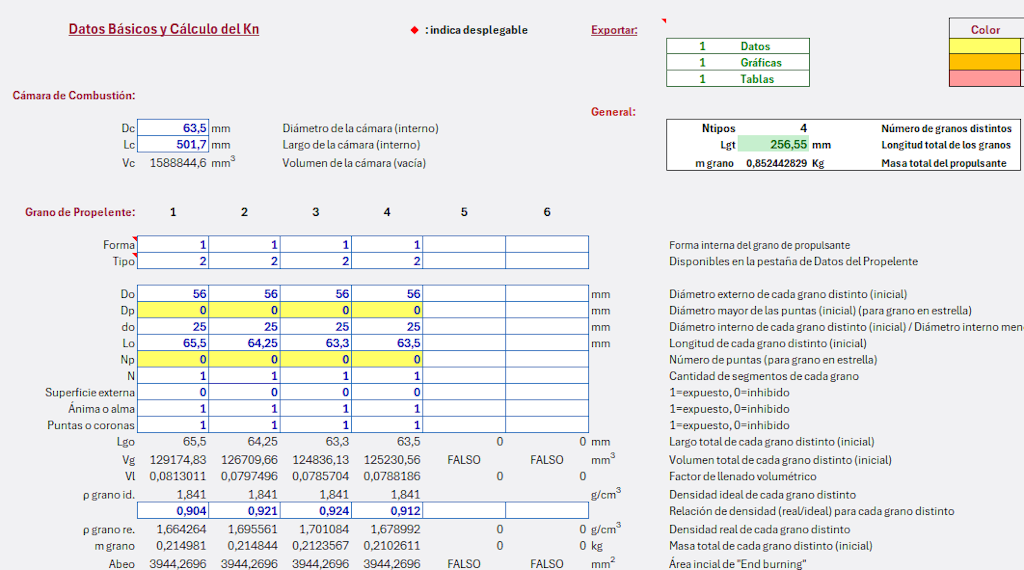1024x570 pixels.
Task: Select the yellow Np cell for grain 1
Action: [173, 359]
